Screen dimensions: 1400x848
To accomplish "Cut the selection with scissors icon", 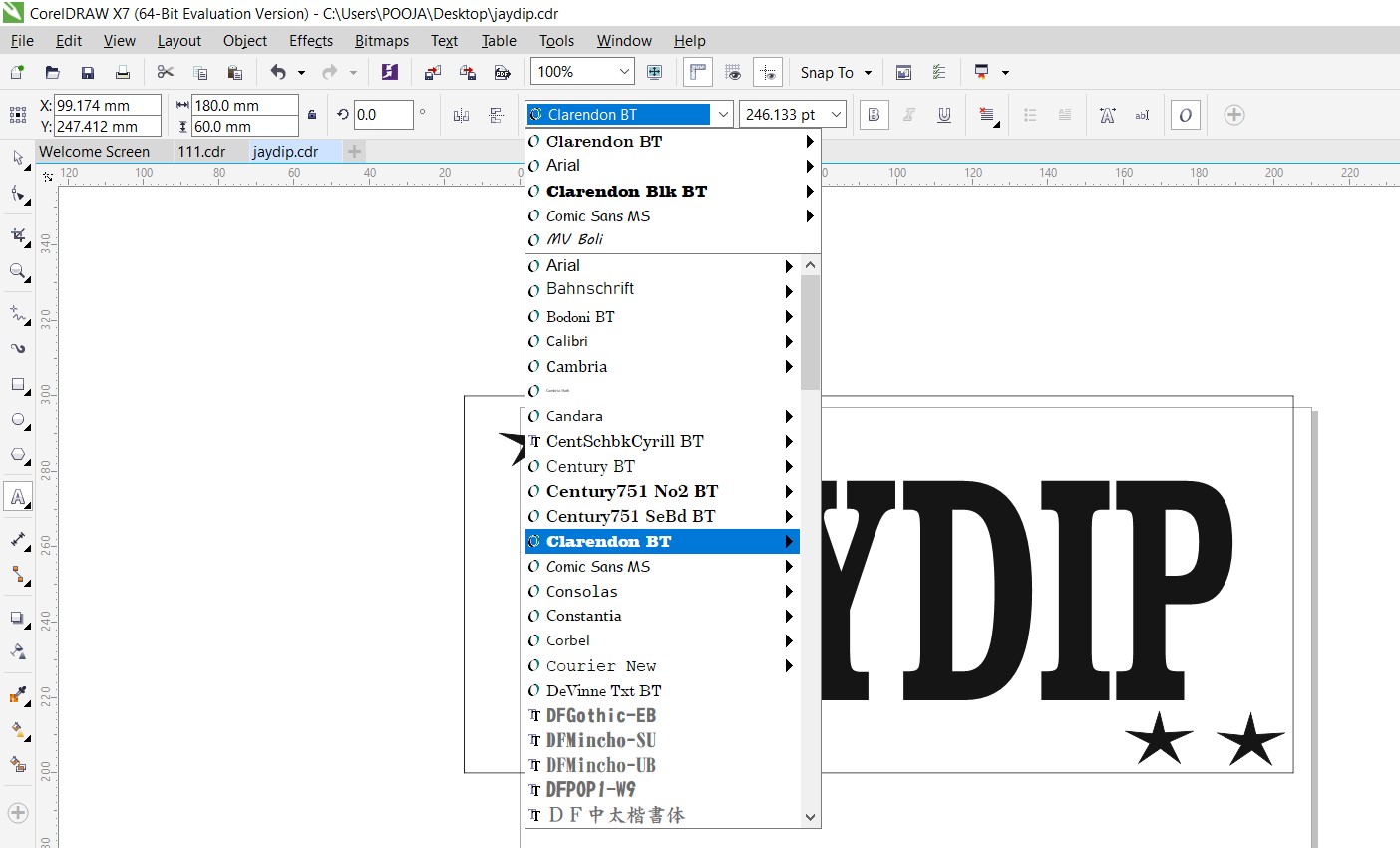I will [x=166, y=72].
